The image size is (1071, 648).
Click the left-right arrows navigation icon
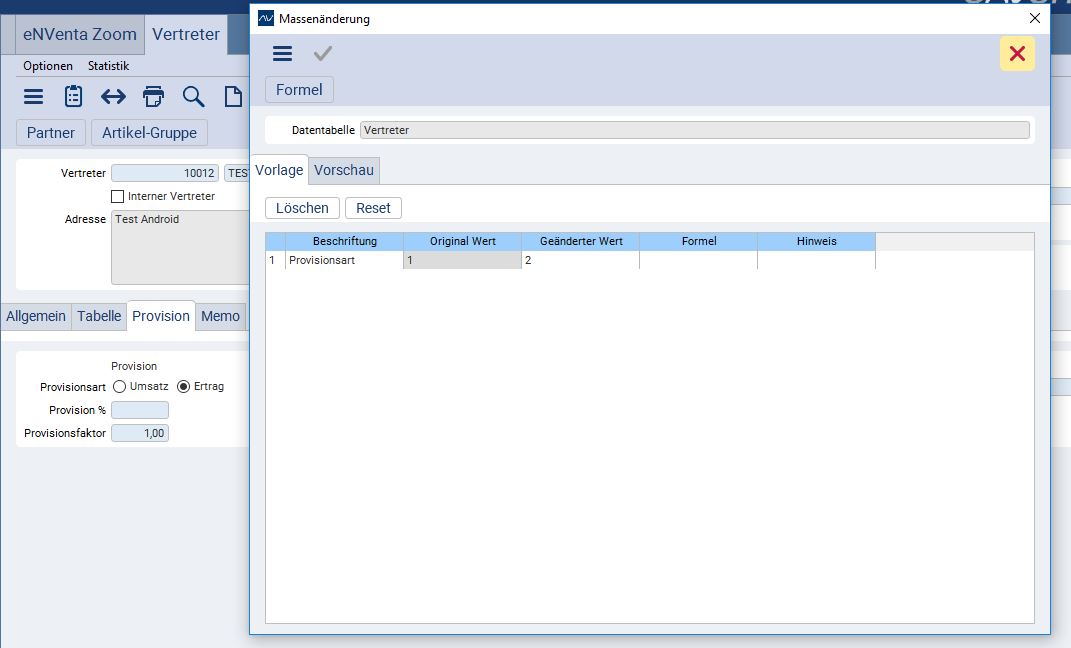point(113,96)
